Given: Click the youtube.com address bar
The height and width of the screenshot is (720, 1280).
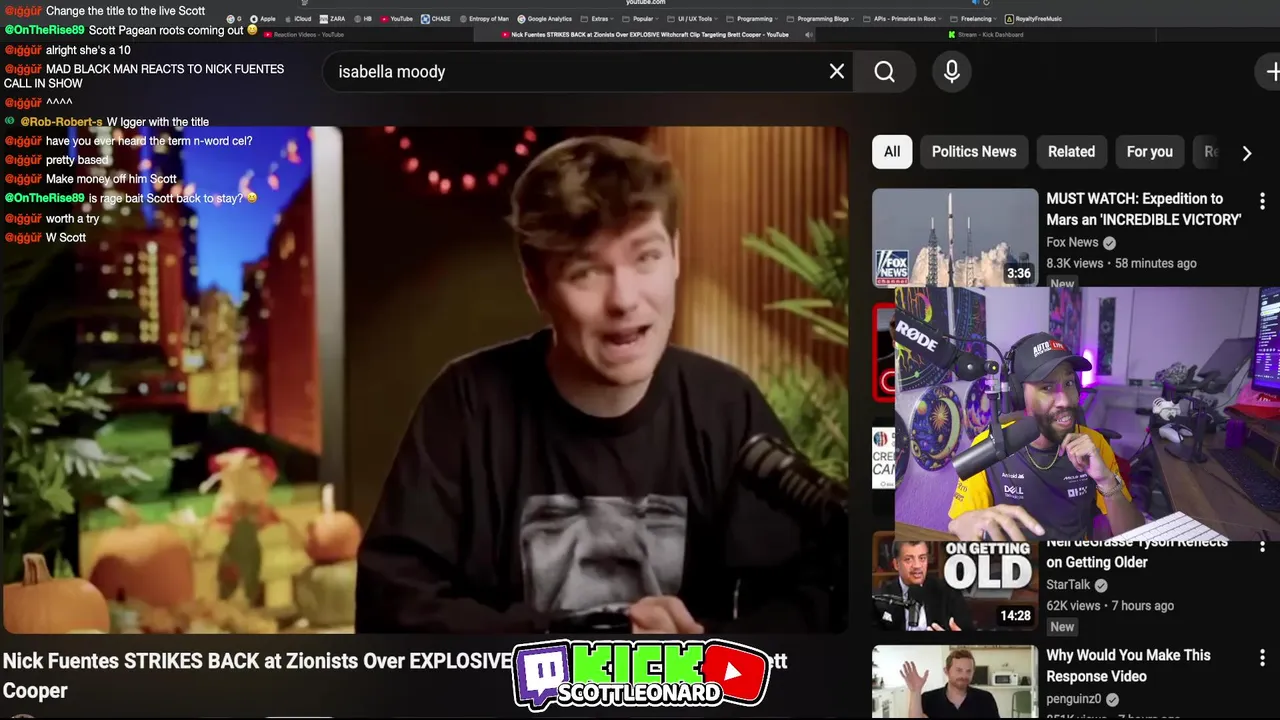Looking at the screenshot, I should [x=645, y=3].
